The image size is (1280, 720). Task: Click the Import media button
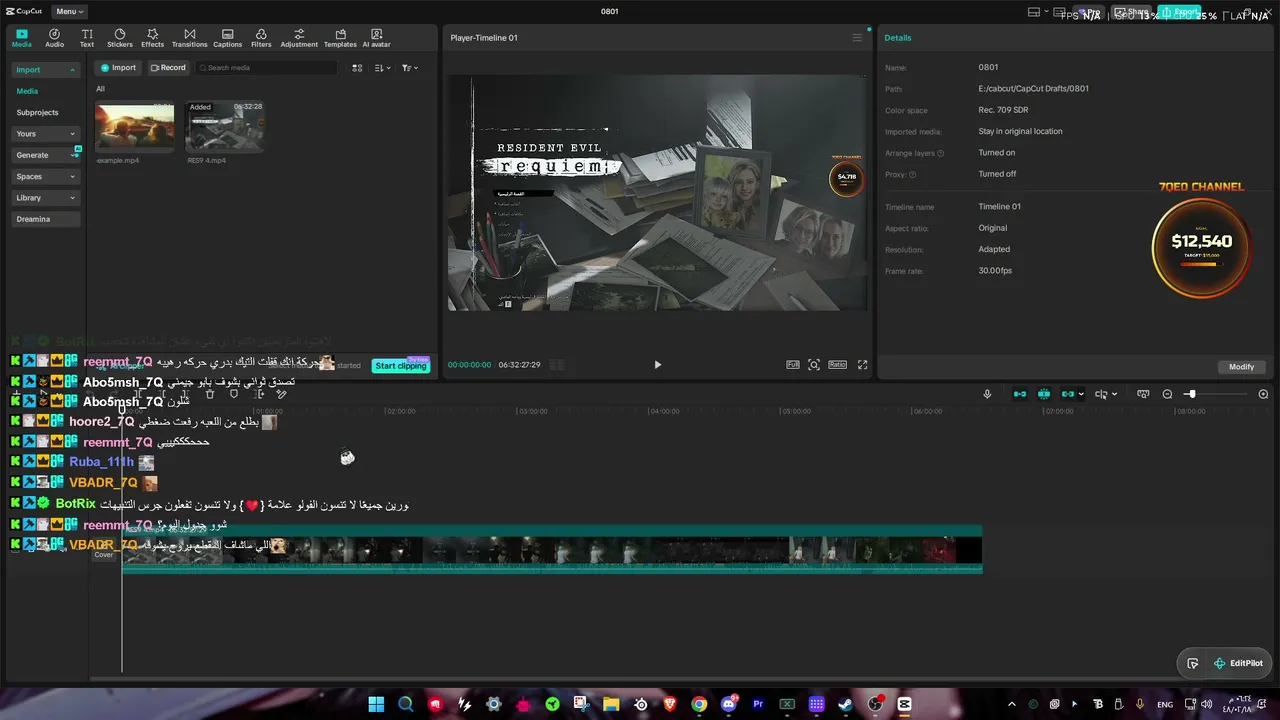click(118, 68)
